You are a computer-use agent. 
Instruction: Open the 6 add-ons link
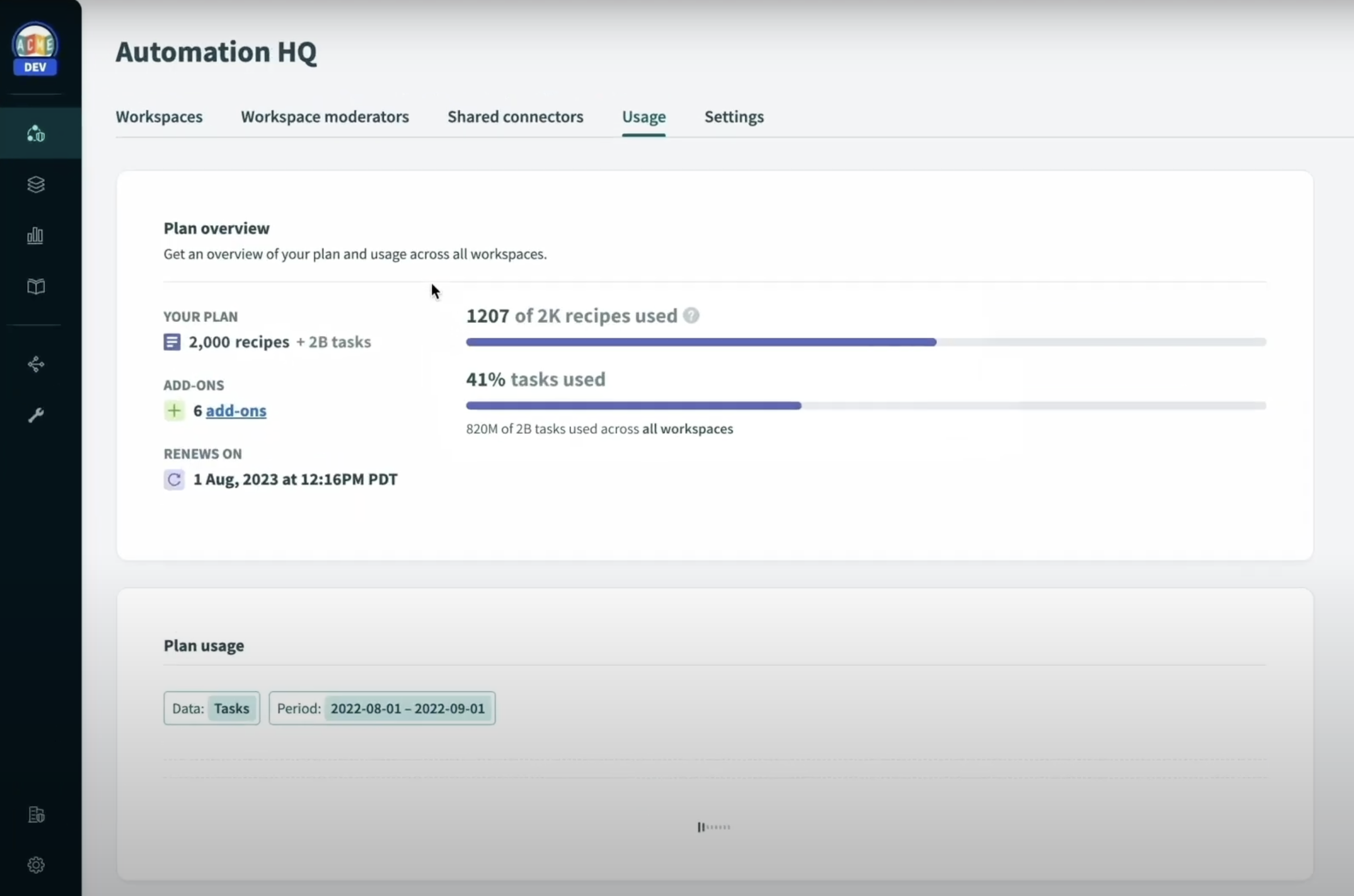point(236,410)
